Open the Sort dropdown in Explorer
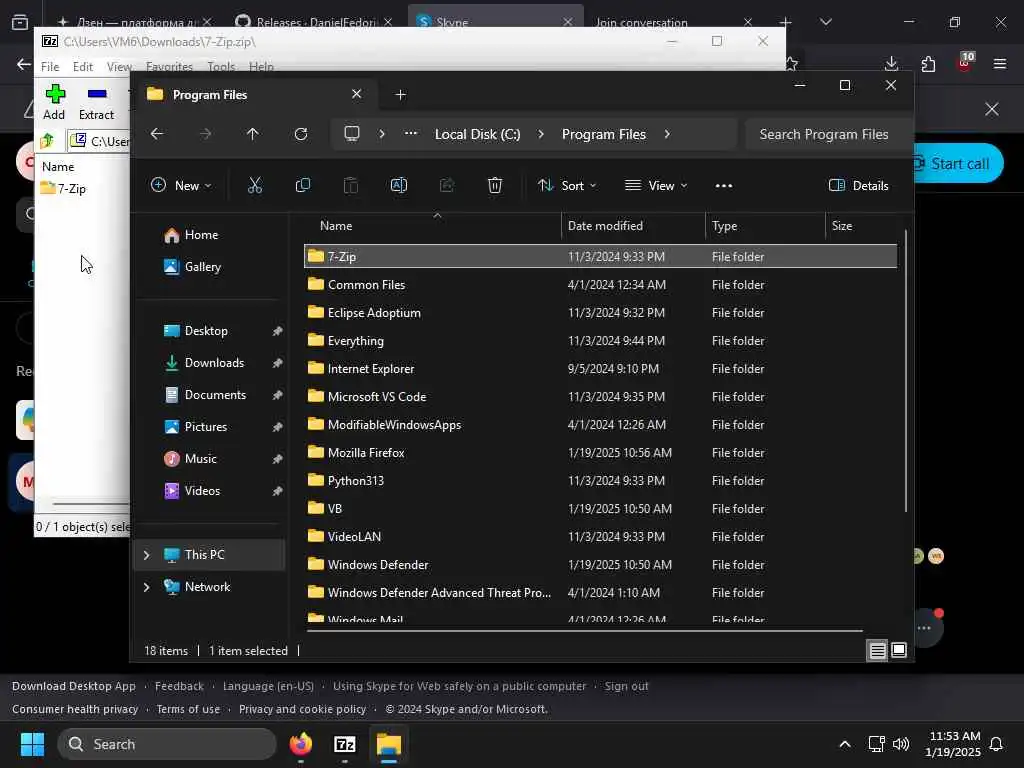The width and height of the screenshot is (1024, 768). 567,185
